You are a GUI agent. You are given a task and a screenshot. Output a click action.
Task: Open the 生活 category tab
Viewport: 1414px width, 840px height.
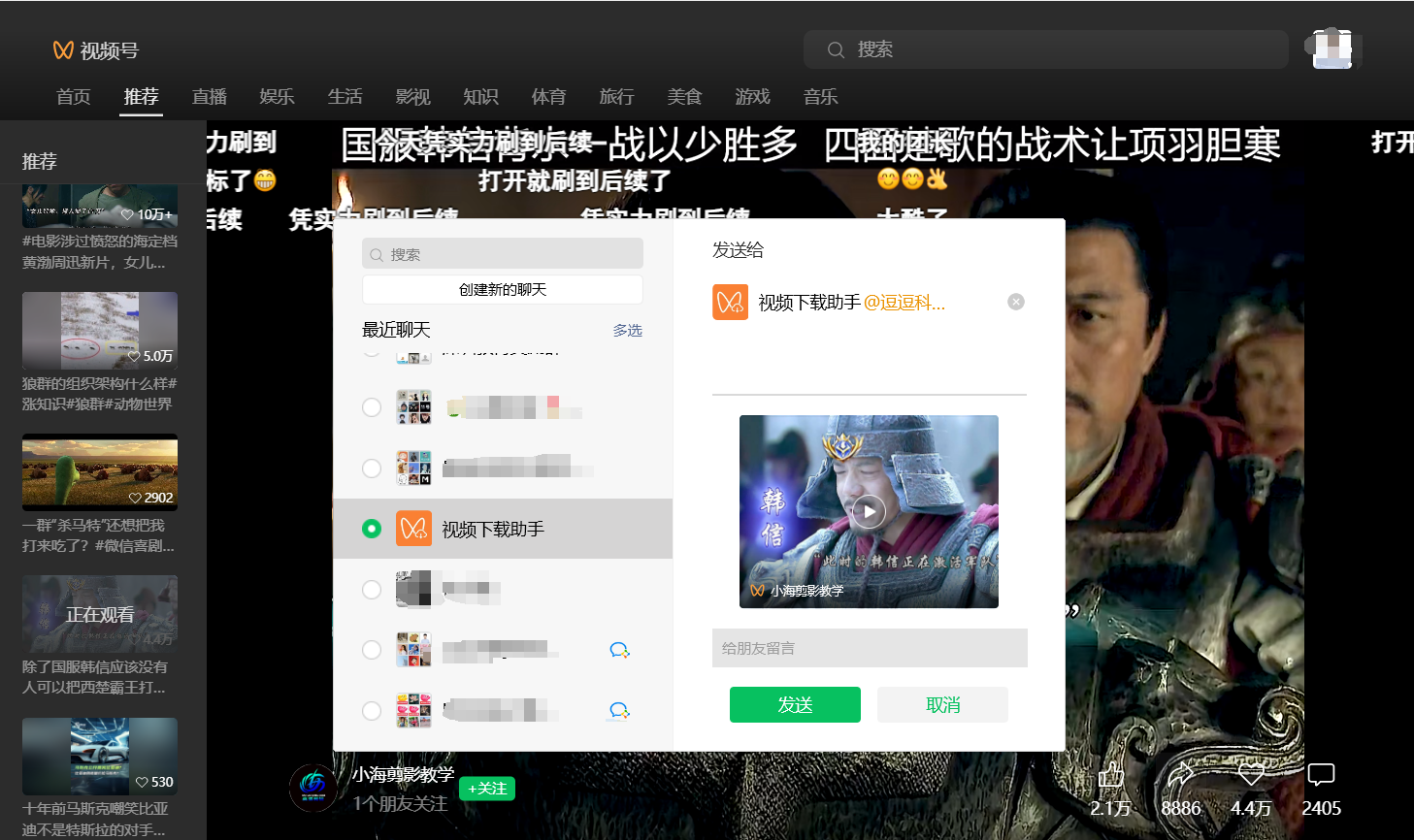click(x=345, y=97)
